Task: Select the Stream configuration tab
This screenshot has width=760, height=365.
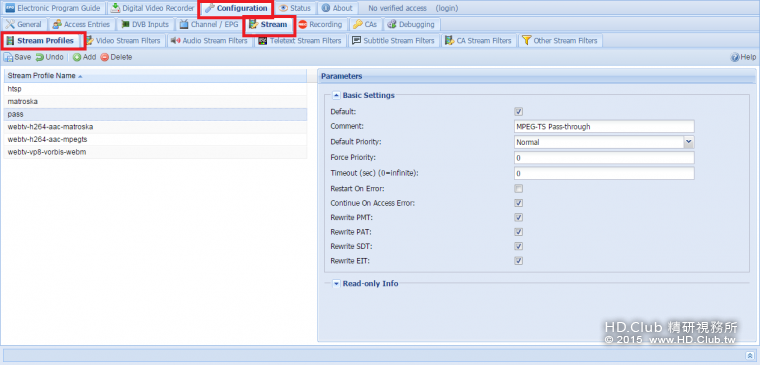Action: coord(269,25)
